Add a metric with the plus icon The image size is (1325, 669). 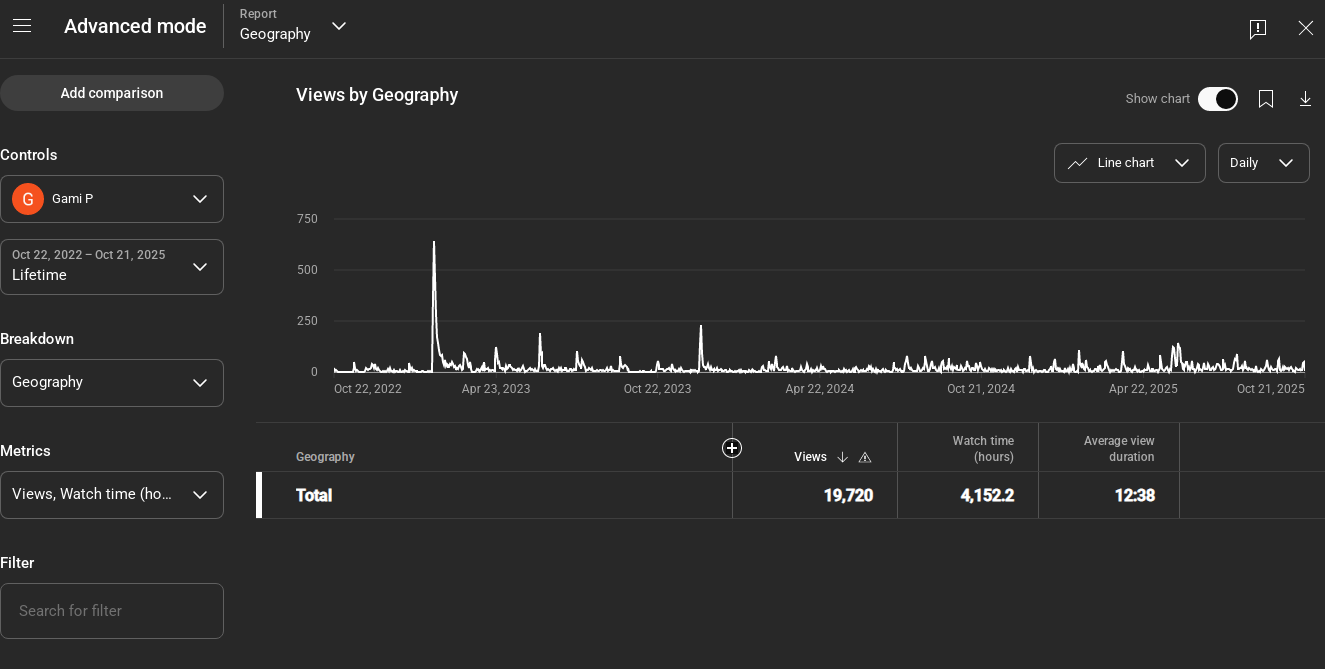pos(732,448)
